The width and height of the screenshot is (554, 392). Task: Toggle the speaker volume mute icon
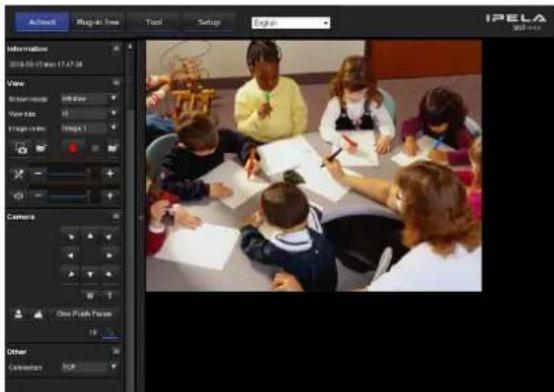tap(18, 196)
